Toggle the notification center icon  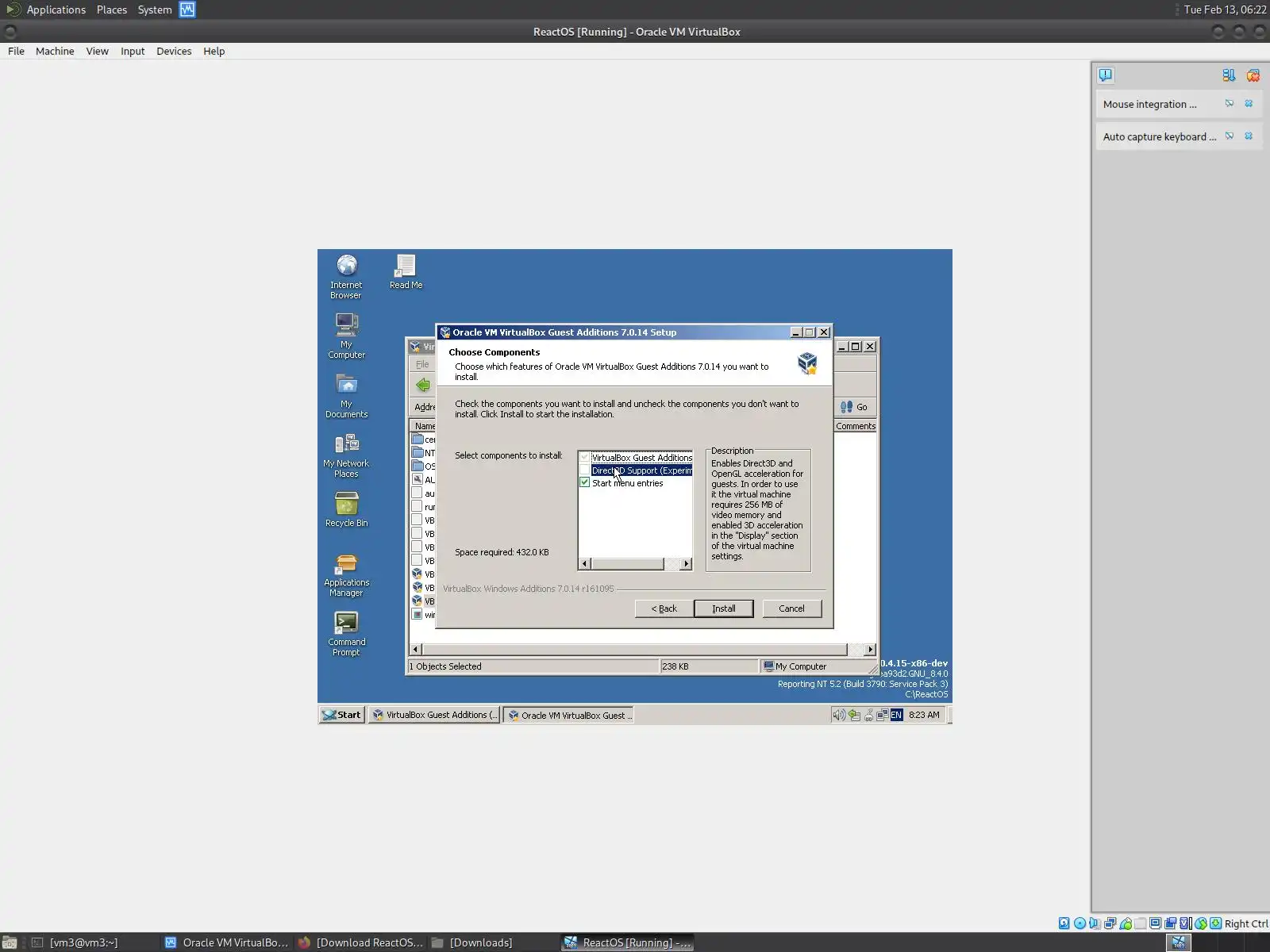click(x=1106, y=75)
